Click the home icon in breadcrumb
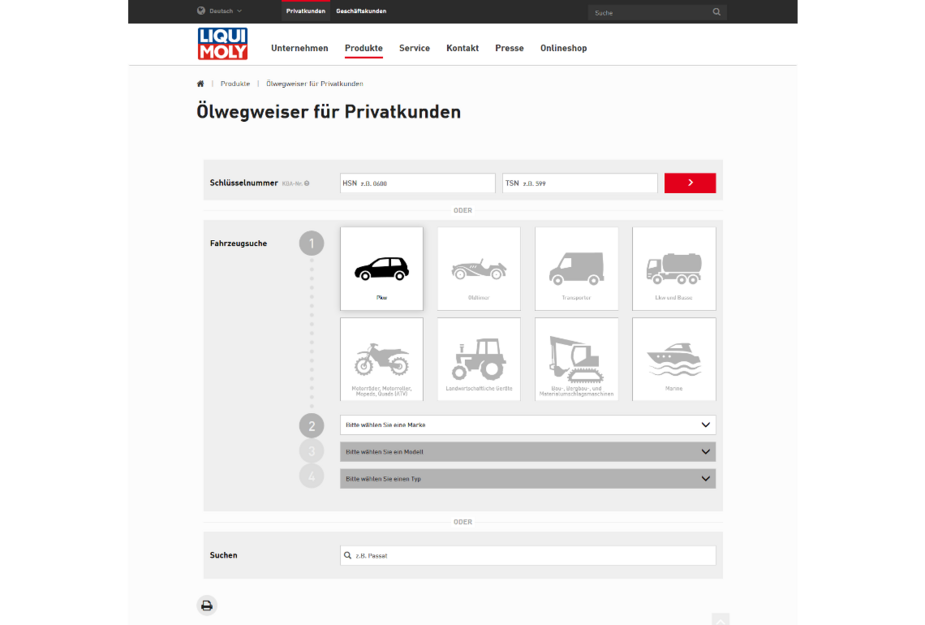 point(201,84)
